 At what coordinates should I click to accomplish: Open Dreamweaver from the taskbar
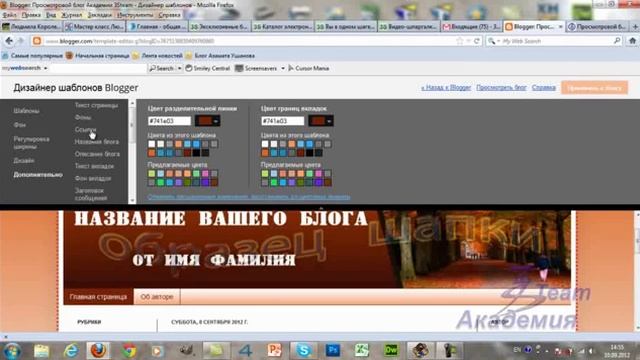(x=391, y=351)
